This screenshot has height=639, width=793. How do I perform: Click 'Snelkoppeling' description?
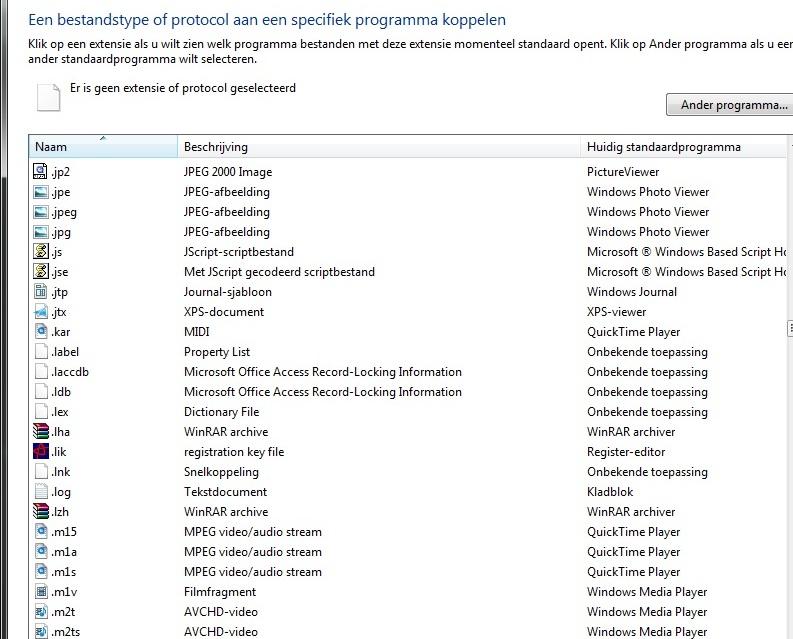(221, 472)
